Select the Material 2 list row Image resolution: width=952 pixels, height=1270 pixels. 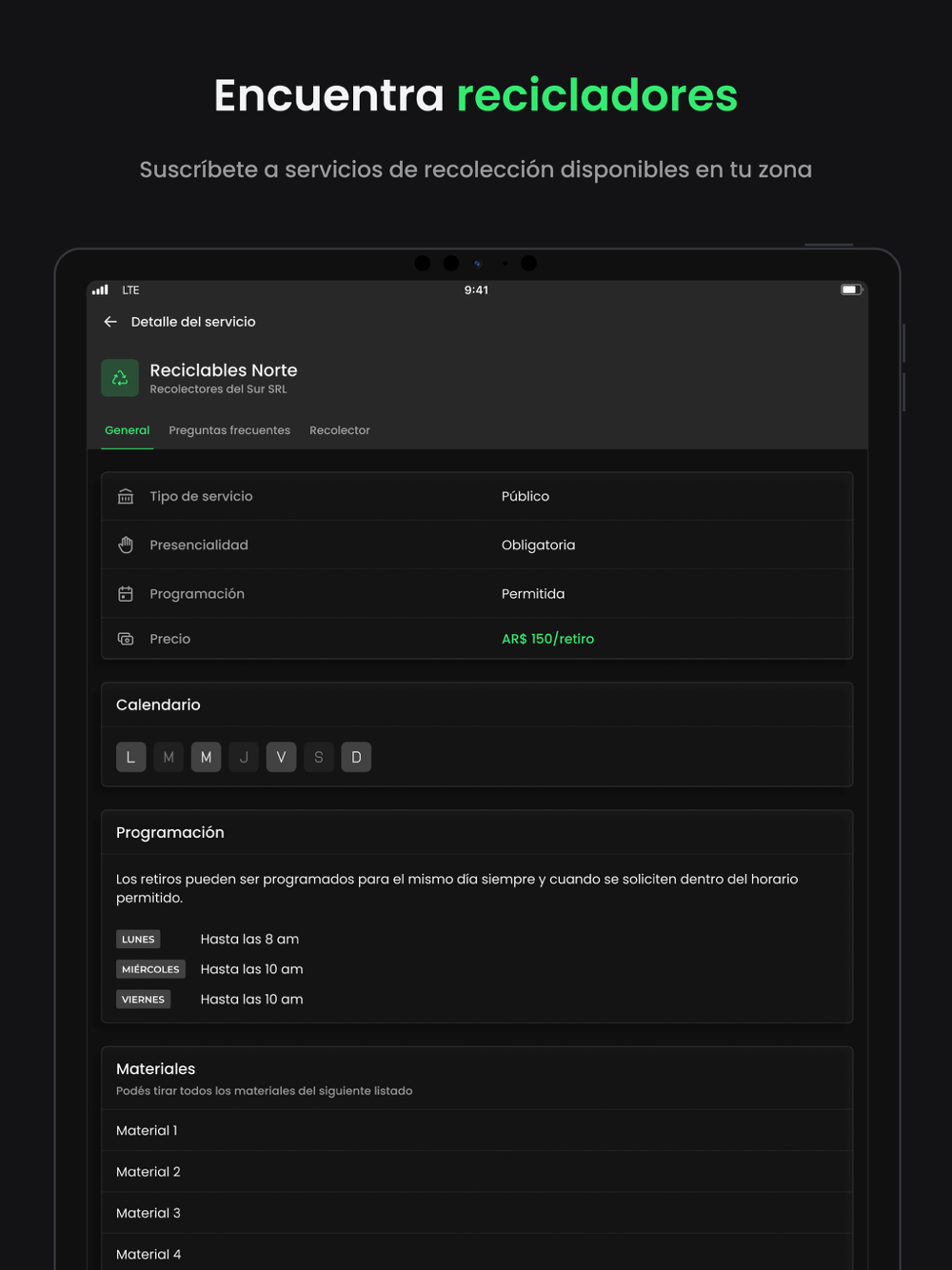477,1172
